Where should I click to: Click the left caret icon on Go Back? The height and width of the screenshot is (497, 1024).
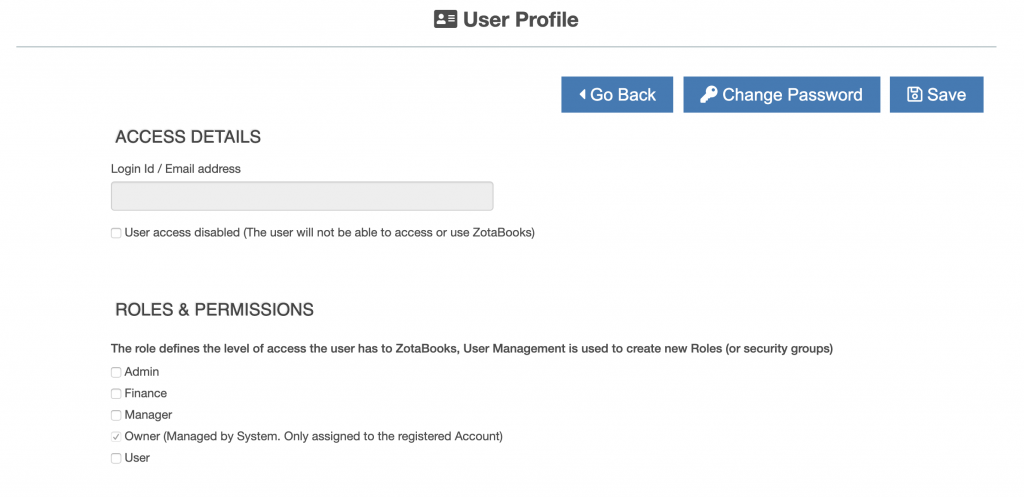(x=582, y=95)
